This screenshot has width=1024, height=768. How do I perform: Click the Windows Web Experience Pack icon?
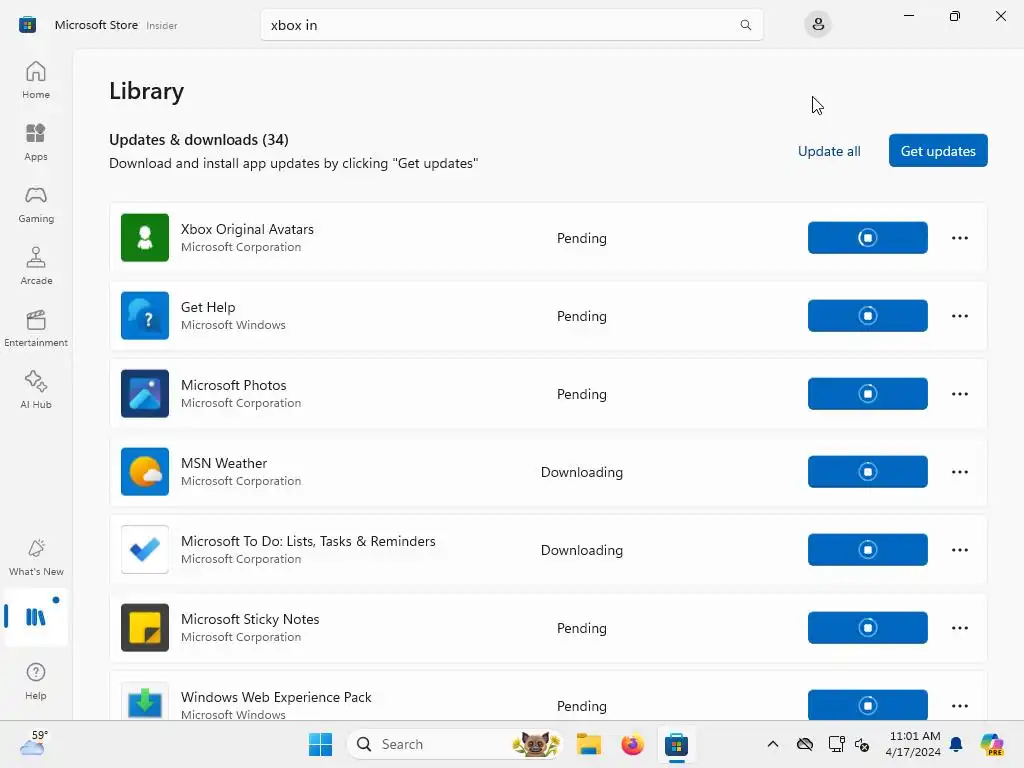coord(145,701)
